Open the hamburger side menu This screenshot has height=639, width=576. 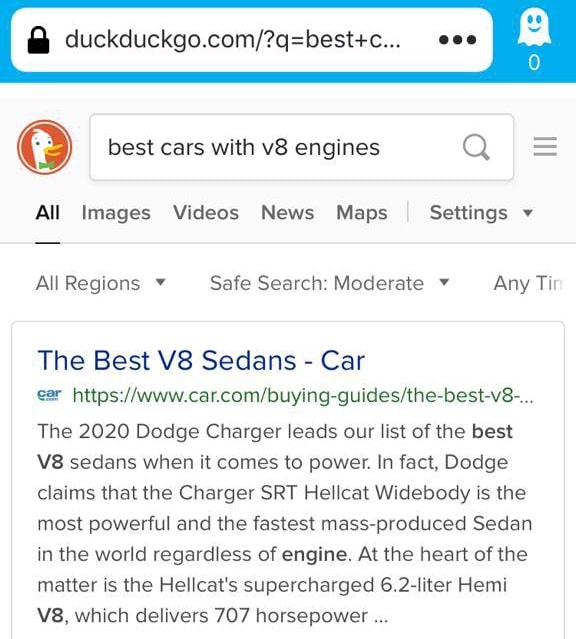(545, 147)
